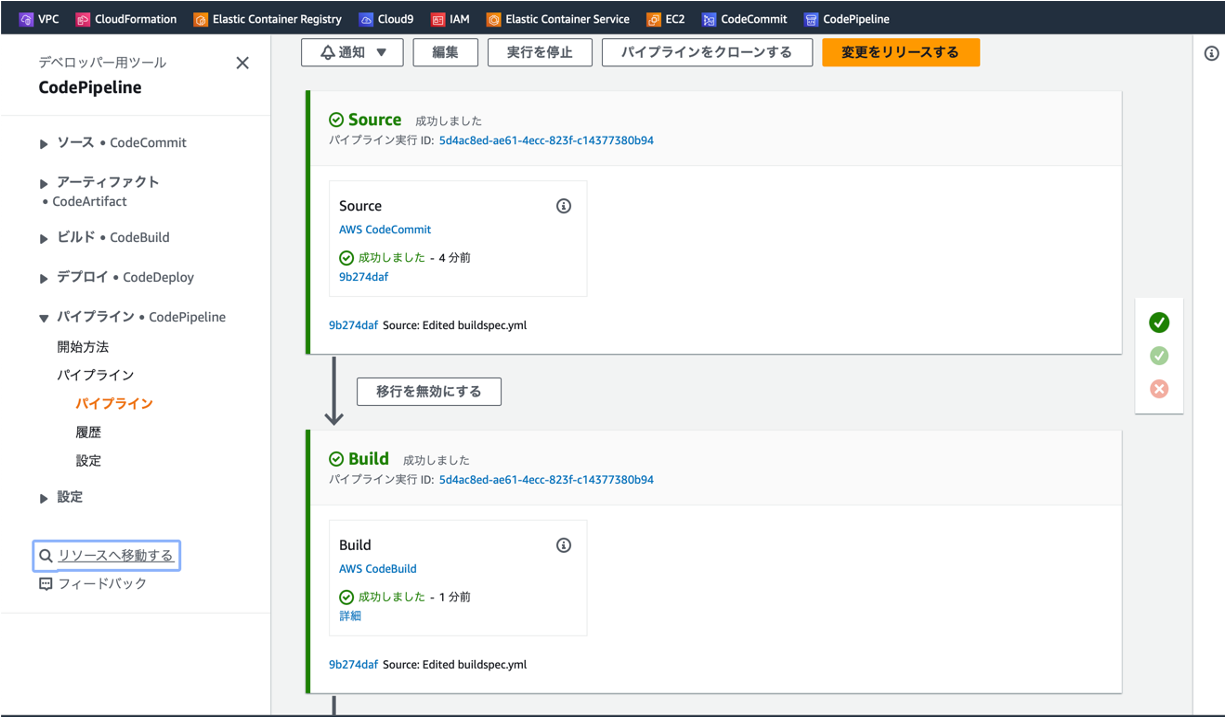Close the CodePipeline sidebar with X icon
The width and height of the screenshot is (1226, 718).
242,63
